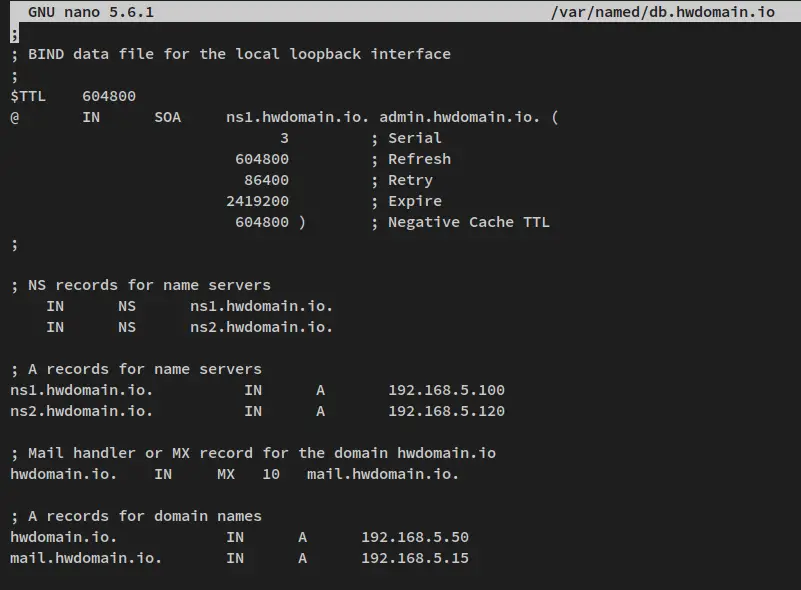Click the file path /var/named/db.hwdomain.io in title bar
The image size is (801, 590).
(663, 12)
